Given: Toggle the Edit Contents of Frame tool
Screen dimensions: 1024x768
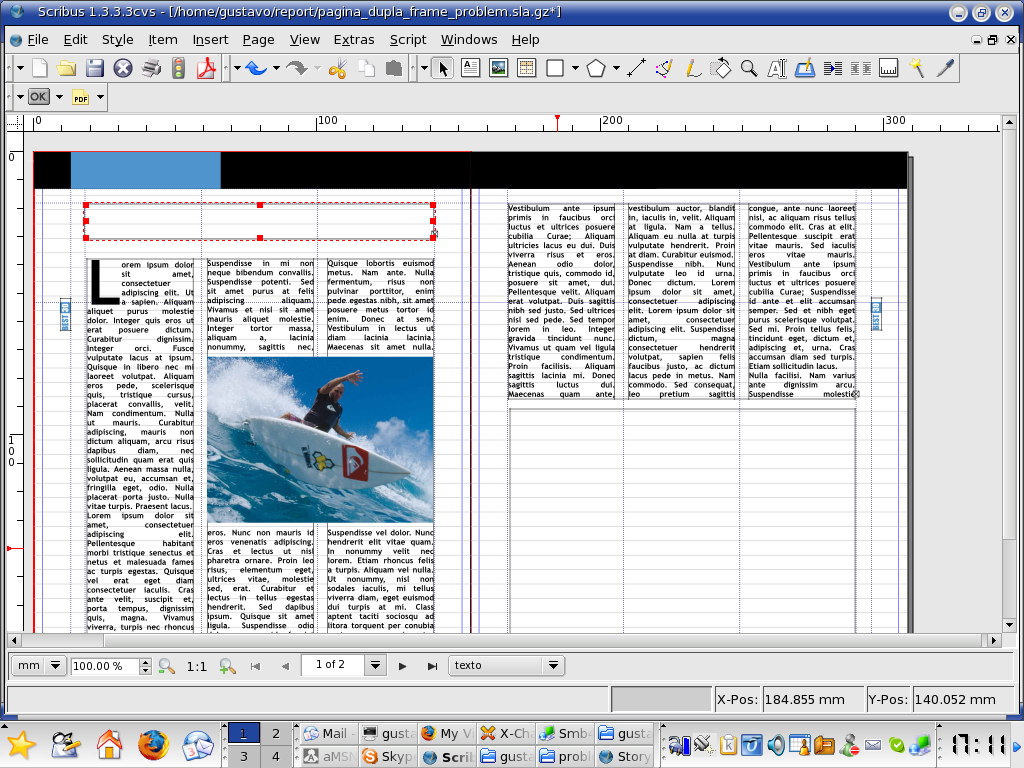Looking at the screenshot, I should [777, 68].
